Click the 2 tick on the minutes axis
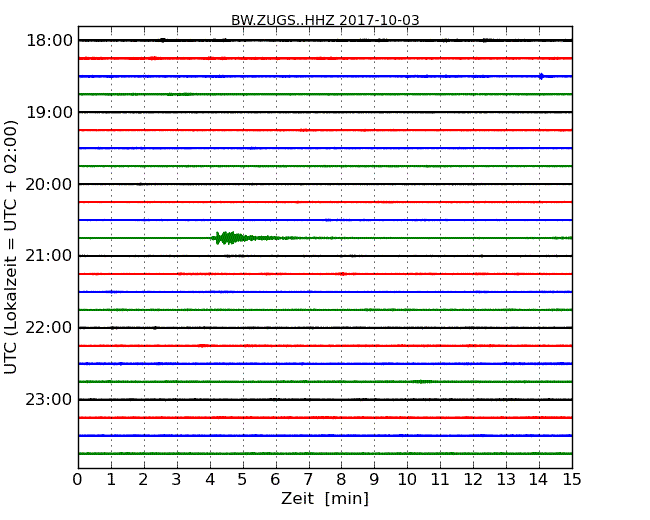The width and height of the screenshot is (650, 520). click(143, 480)
